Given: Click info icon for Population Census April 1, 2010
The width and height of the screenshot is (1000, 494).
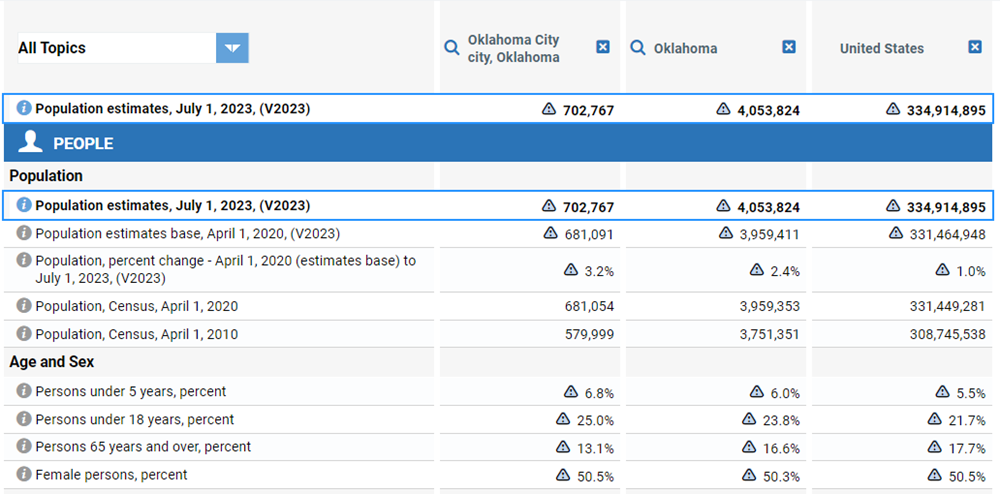Looking at the screenshot, I should (24, 334).
